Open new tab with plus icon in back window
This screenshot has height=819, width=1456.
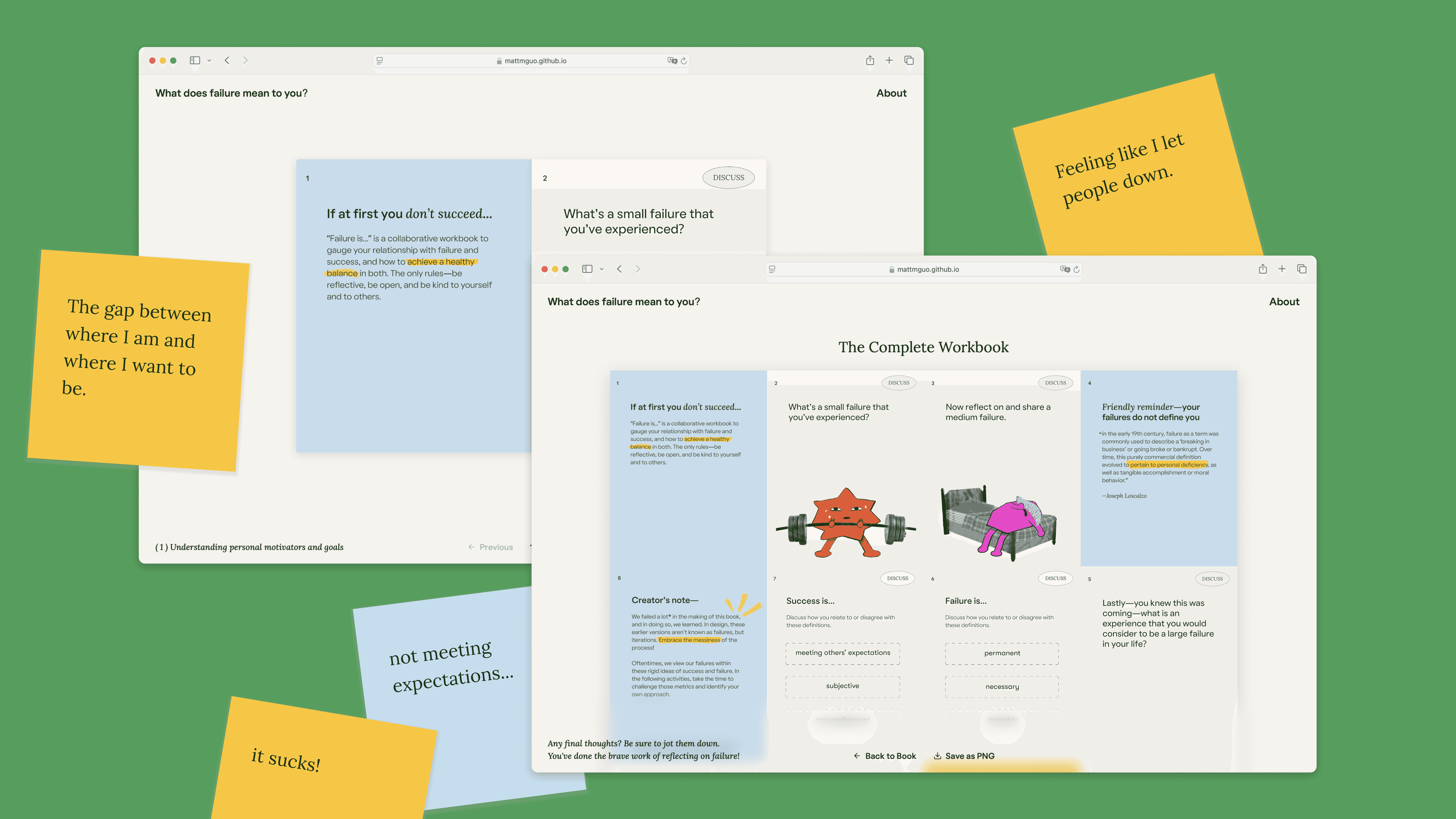[x=889, y=60]
